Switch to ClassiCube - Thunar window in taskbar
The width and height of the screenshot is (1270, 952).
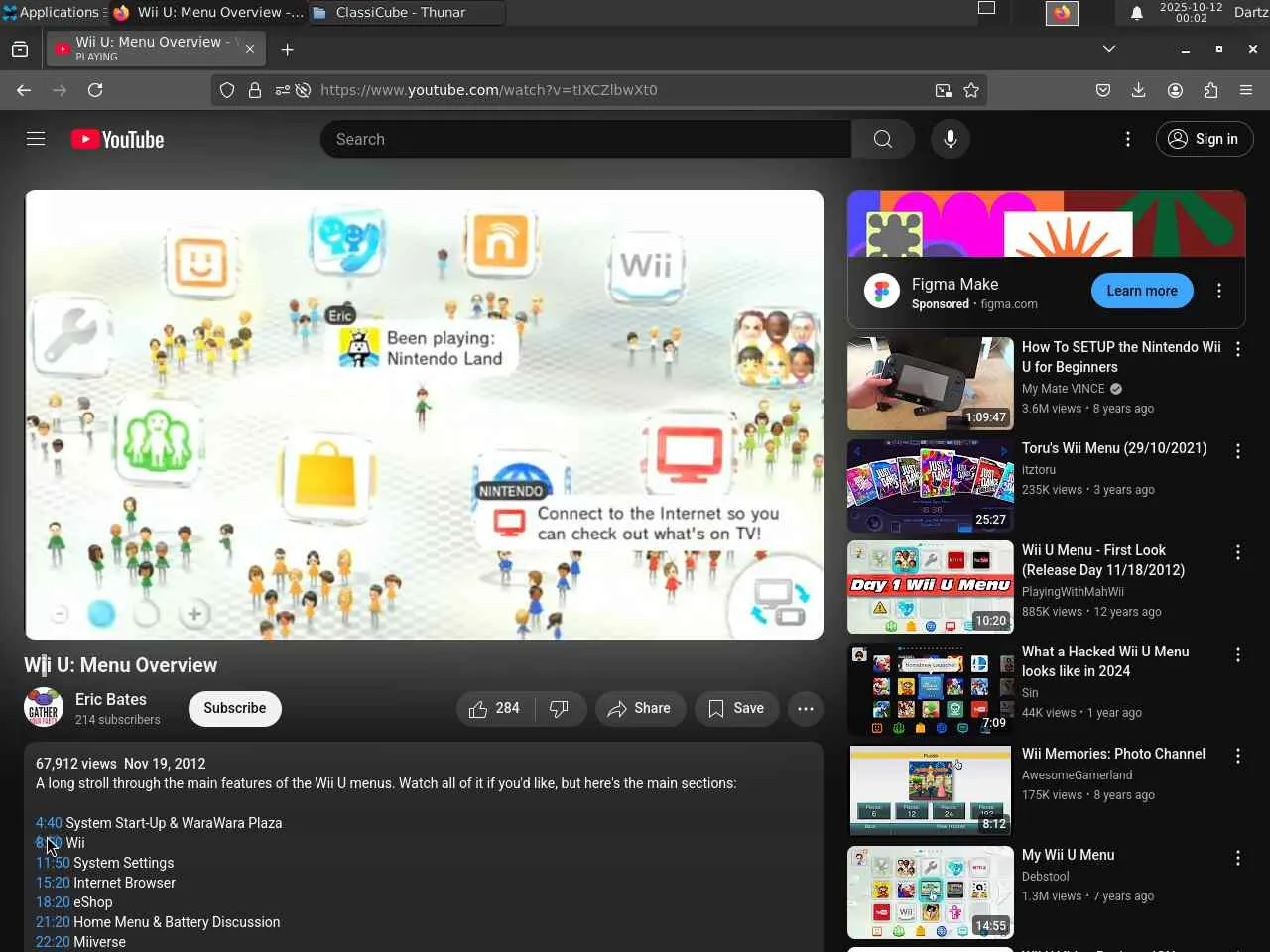coord(407,12)
